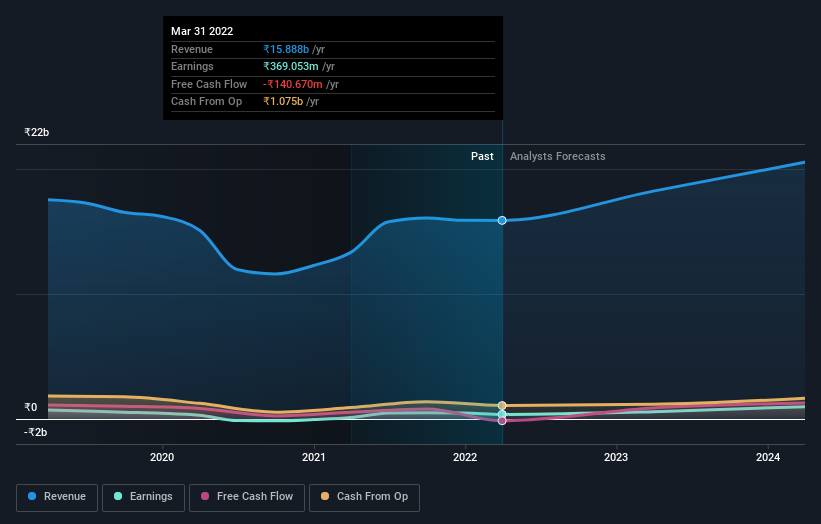Select the Revenue data point marker on the chart
Image resolution: width=821 pixels, height=524 pixels.
[502, 220]
